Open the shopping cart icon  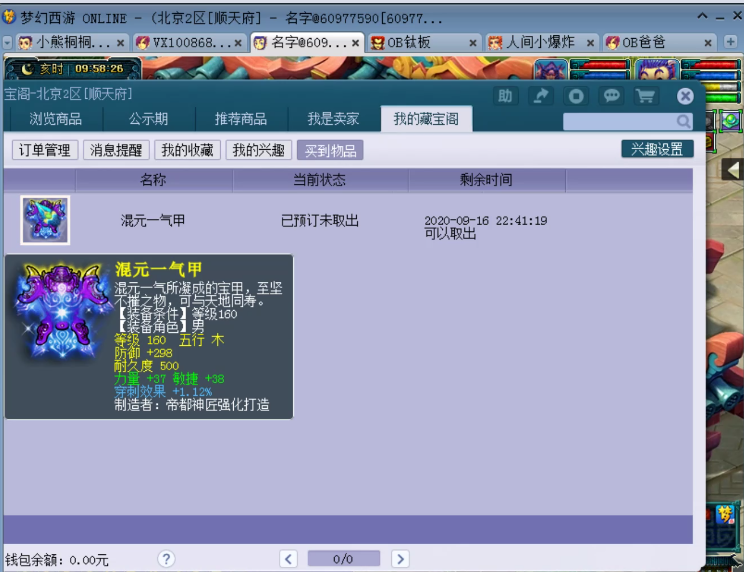(646, 96)
